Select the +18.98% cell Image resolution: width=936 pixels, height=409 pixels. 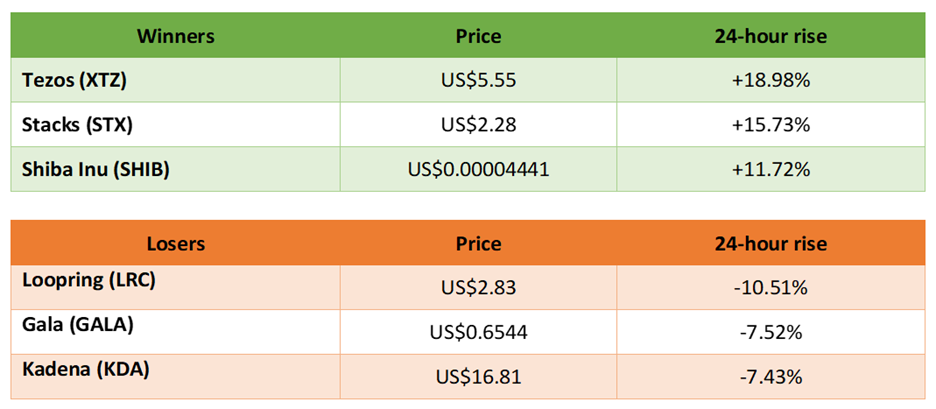771,80
